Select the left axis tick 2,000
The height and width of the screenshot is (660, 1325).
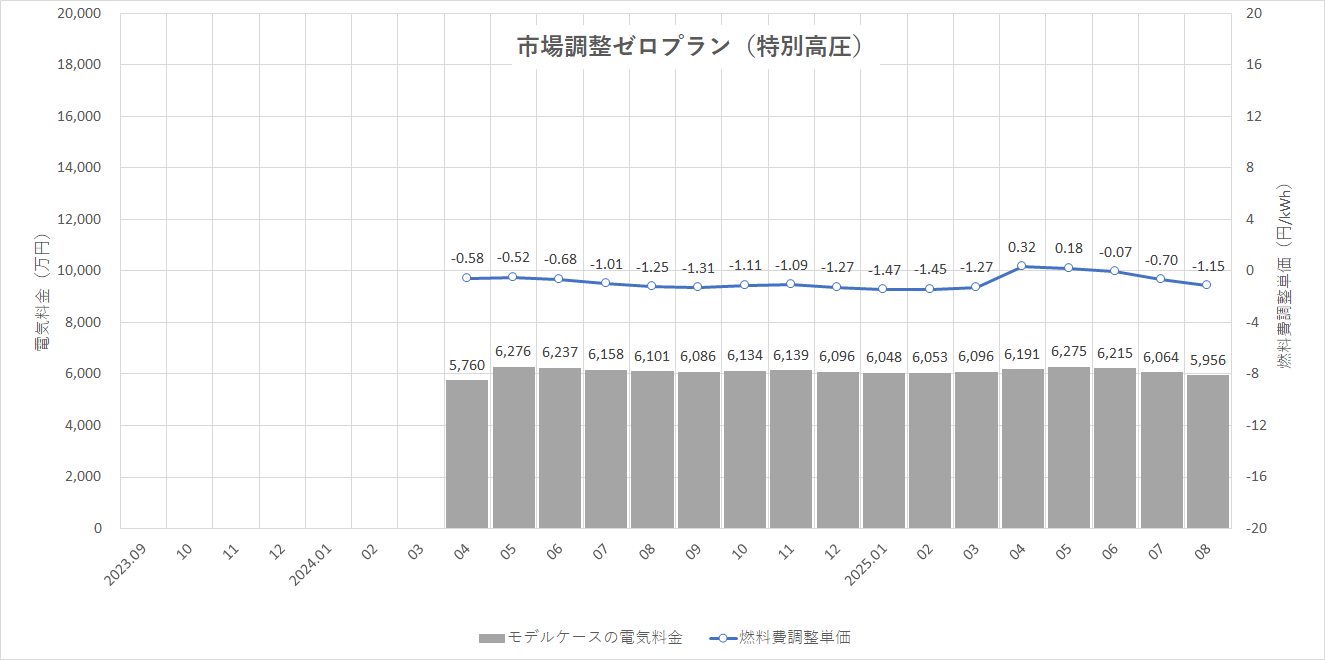[x=85, y=477]
